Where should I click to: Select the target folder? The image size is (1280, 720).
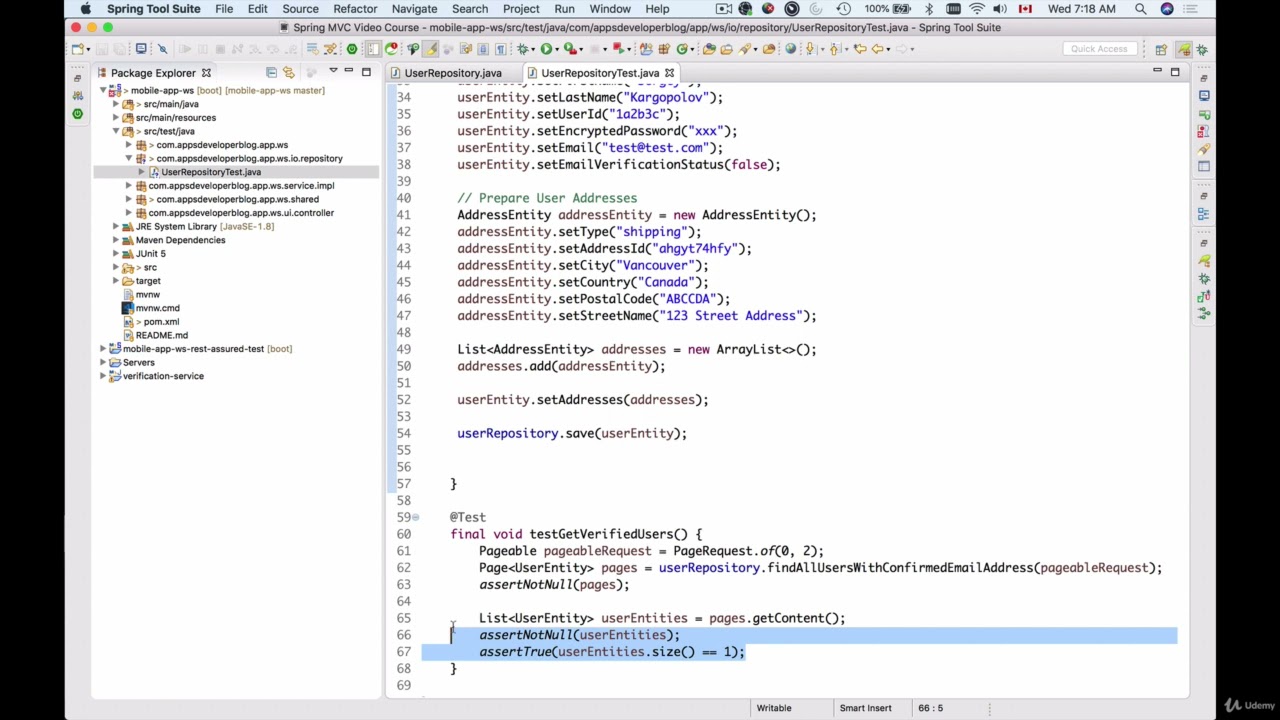click(x=148, y=281)
